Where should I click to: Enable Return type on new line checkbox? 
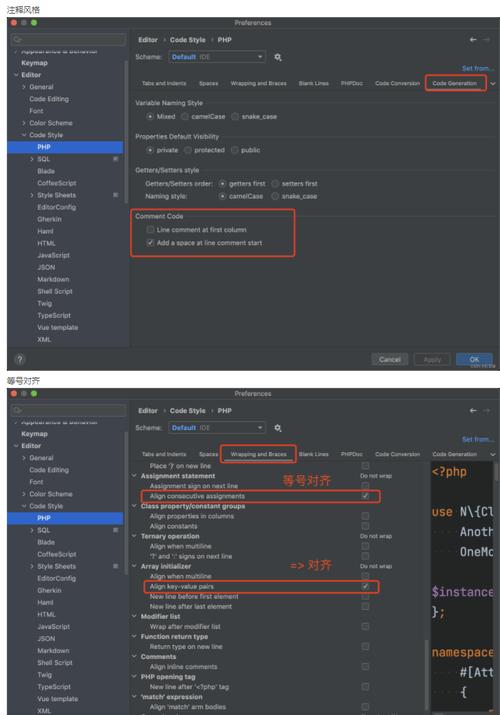(x=365, y=647)
